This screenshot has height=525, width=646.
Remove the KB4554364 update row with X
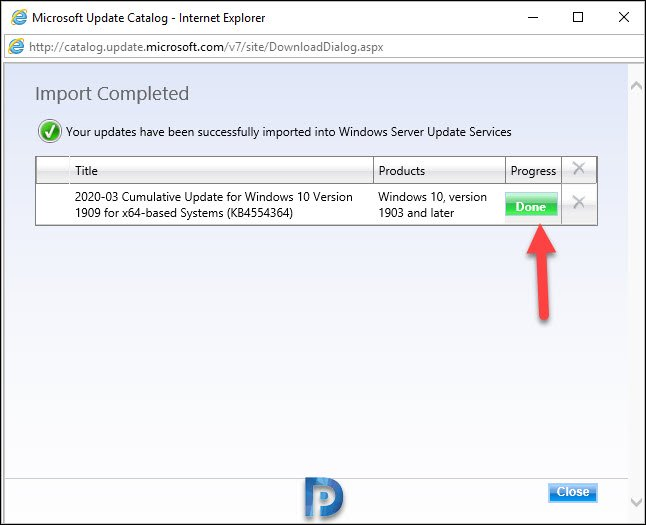click(579, 202)
